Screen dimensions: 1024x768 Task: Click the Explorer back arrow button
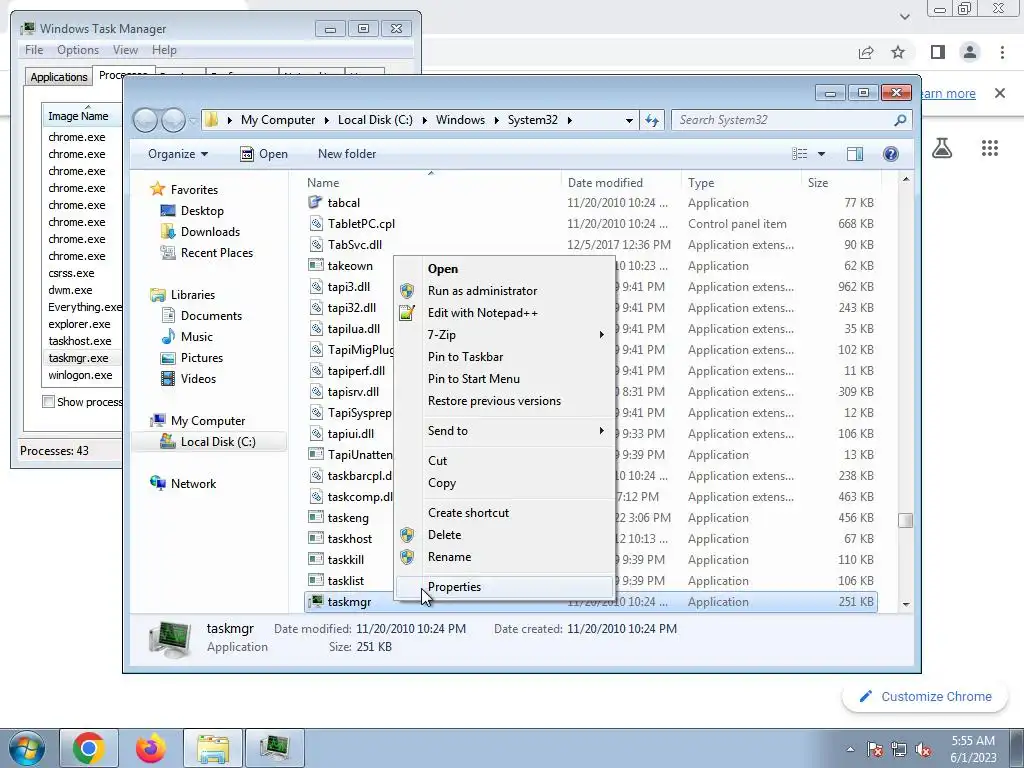tap(145, 120)
